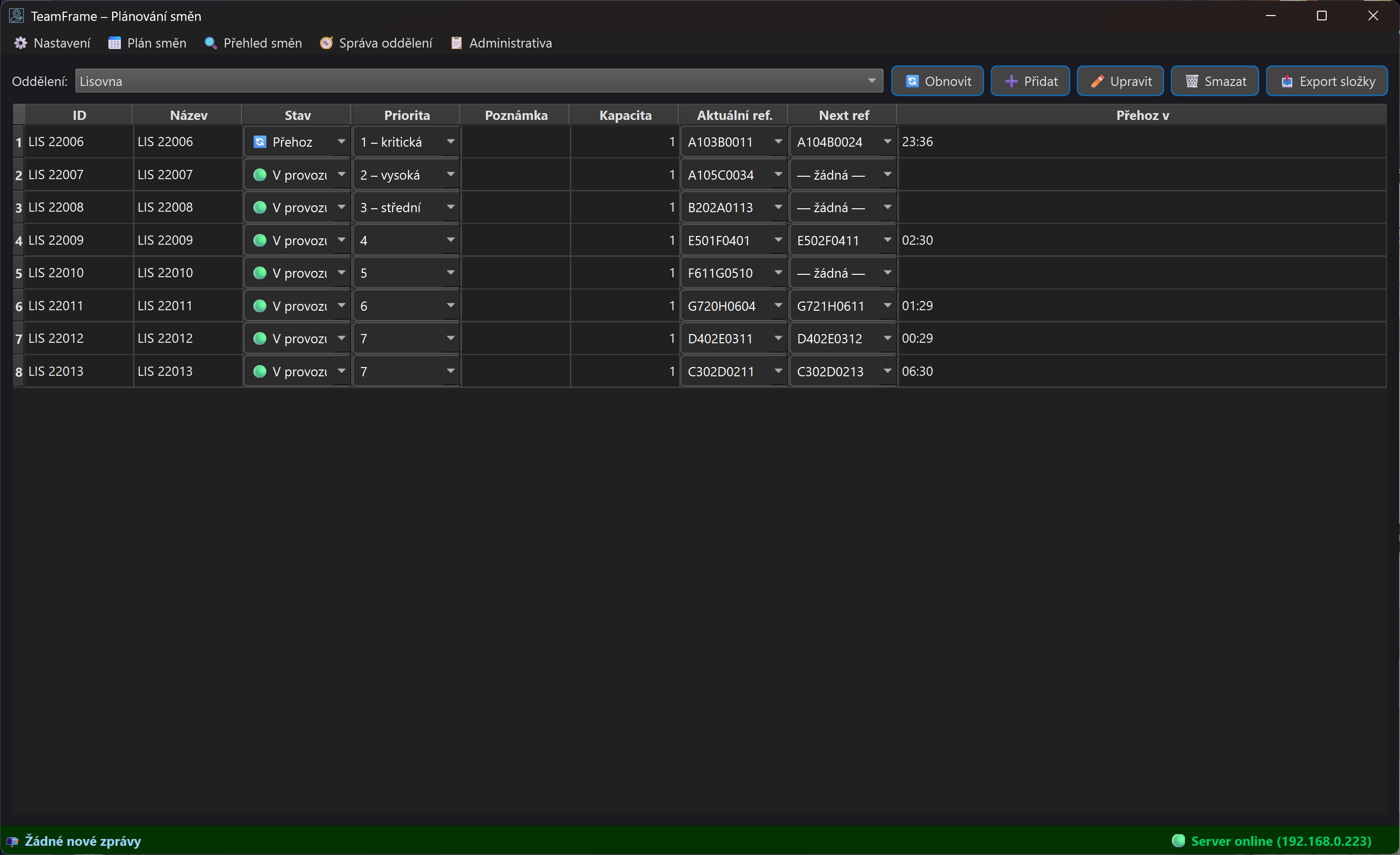Click the green server online indicator

tap(1179, 841)
